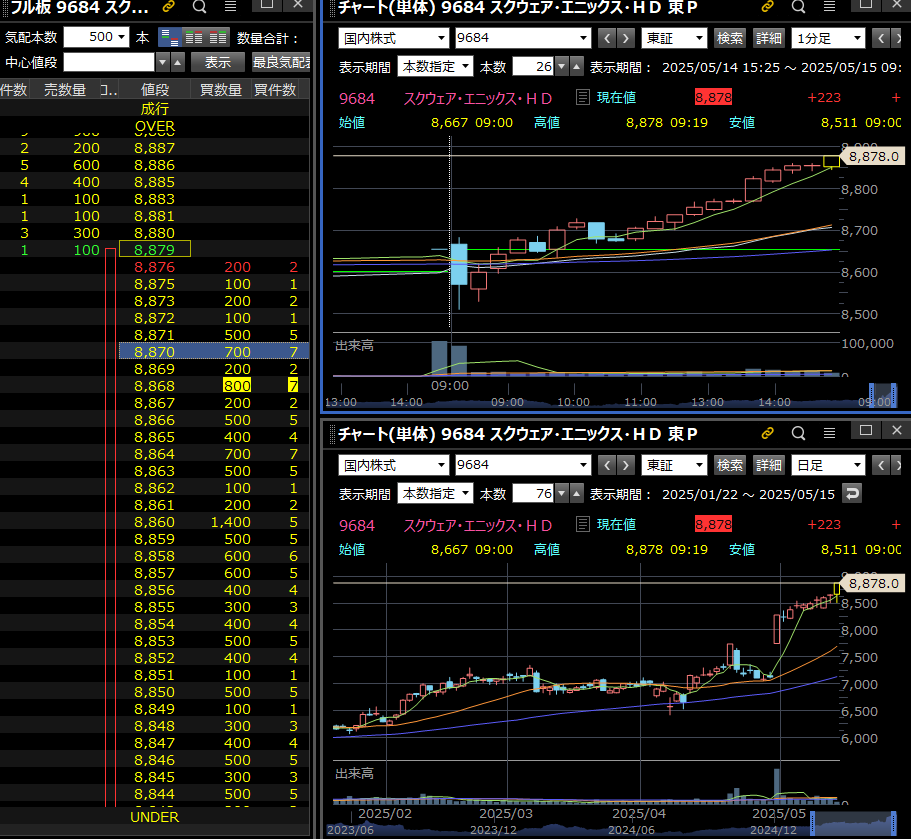Image resolution: width=911 pixels, height=839 pixels.
Task: Click 検索 button in 1分足 chart
Action: 730,38
